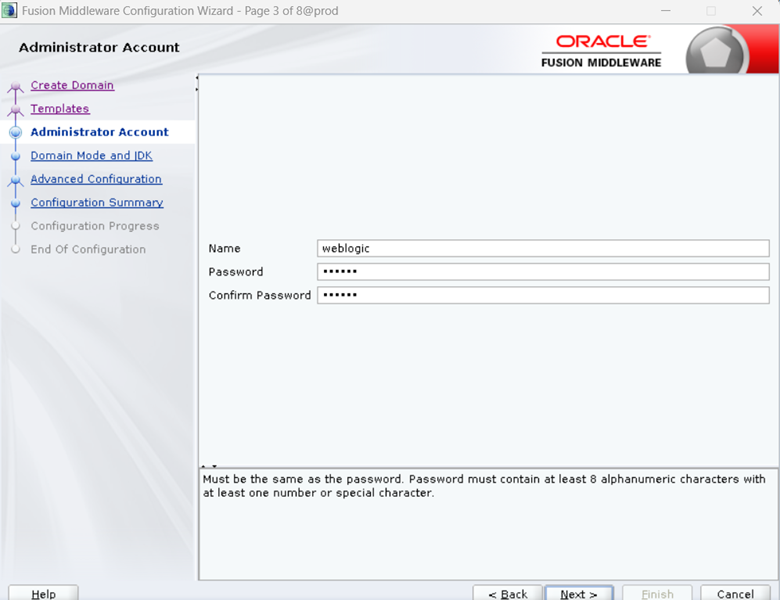
Task: Open Configuration Summary step link
Action: [x=97, y=202]
